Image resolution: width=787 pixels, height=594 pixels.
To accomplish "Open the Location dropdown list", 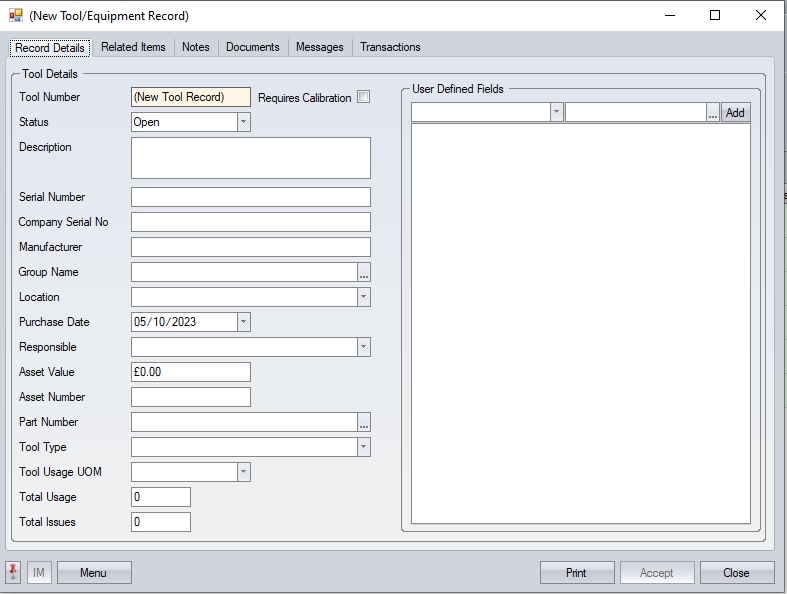I will pos(363,297).
